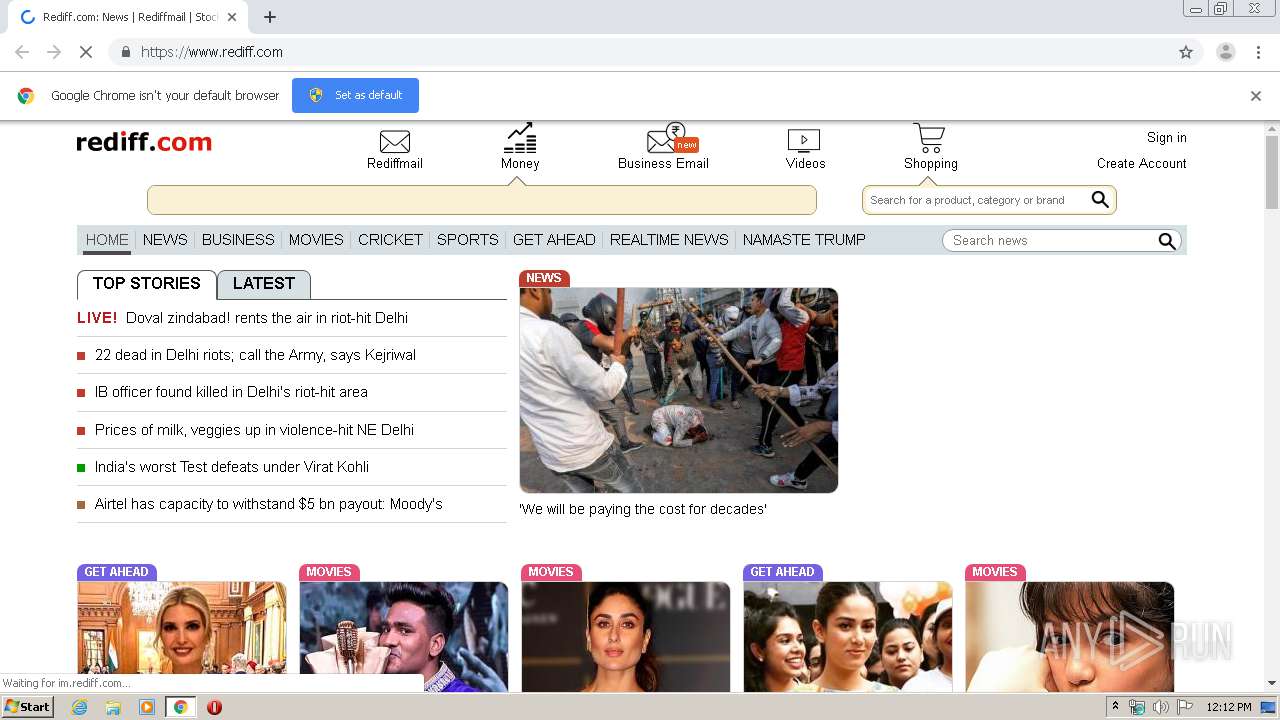This screenshot has height=720, width=1280.
Task: Open 'We will be paying the cost' caption
Action: coord(643,509)
